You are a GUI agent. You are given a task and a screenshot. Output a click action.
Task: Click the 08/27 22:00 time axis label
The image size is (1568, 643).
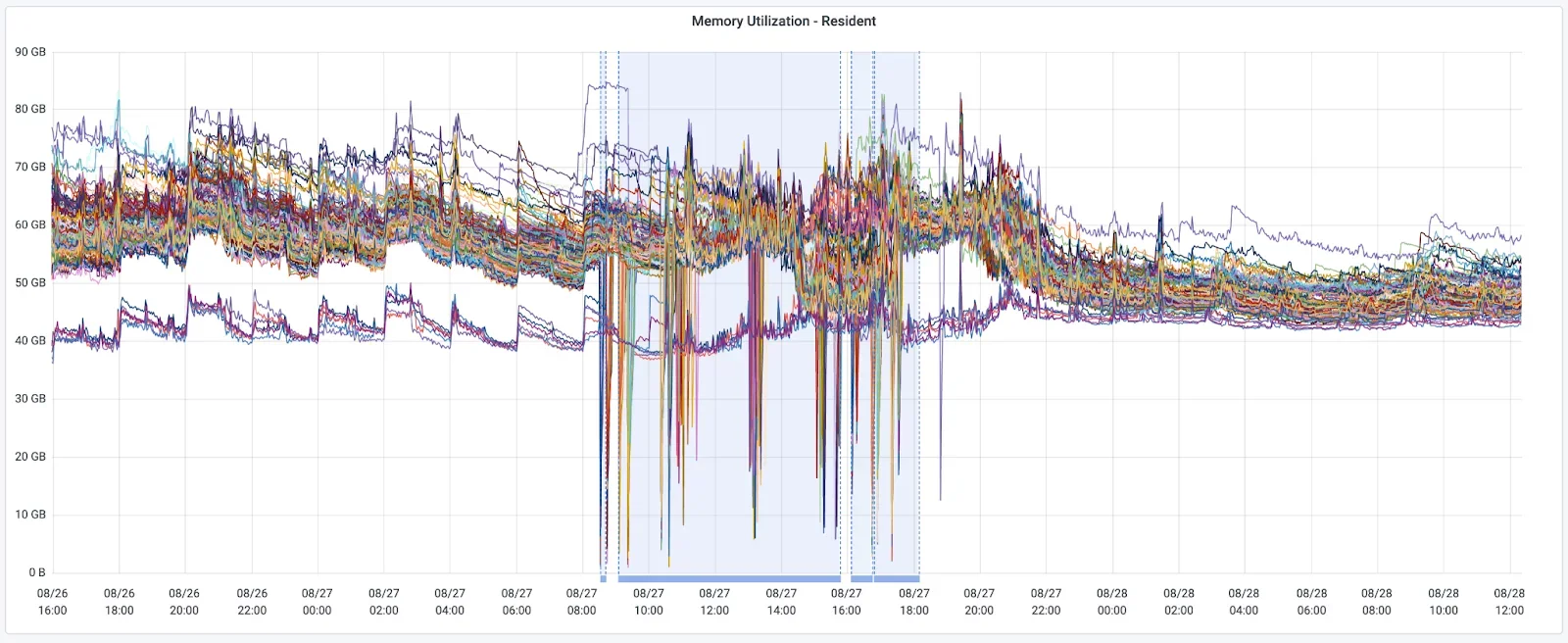1046,602
